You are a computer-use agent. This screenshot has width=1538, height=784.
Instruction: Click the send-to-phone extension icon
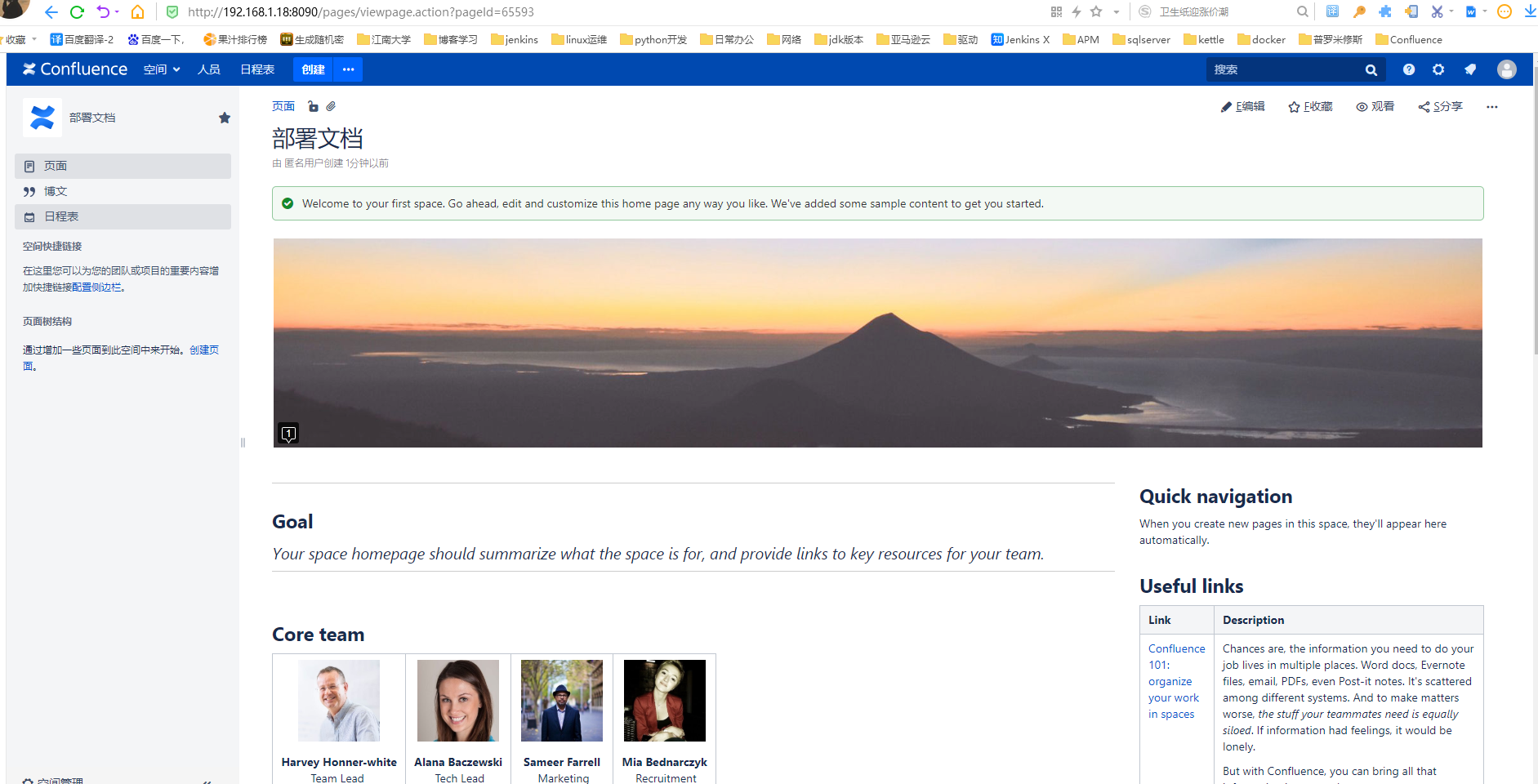(1411, 11)
